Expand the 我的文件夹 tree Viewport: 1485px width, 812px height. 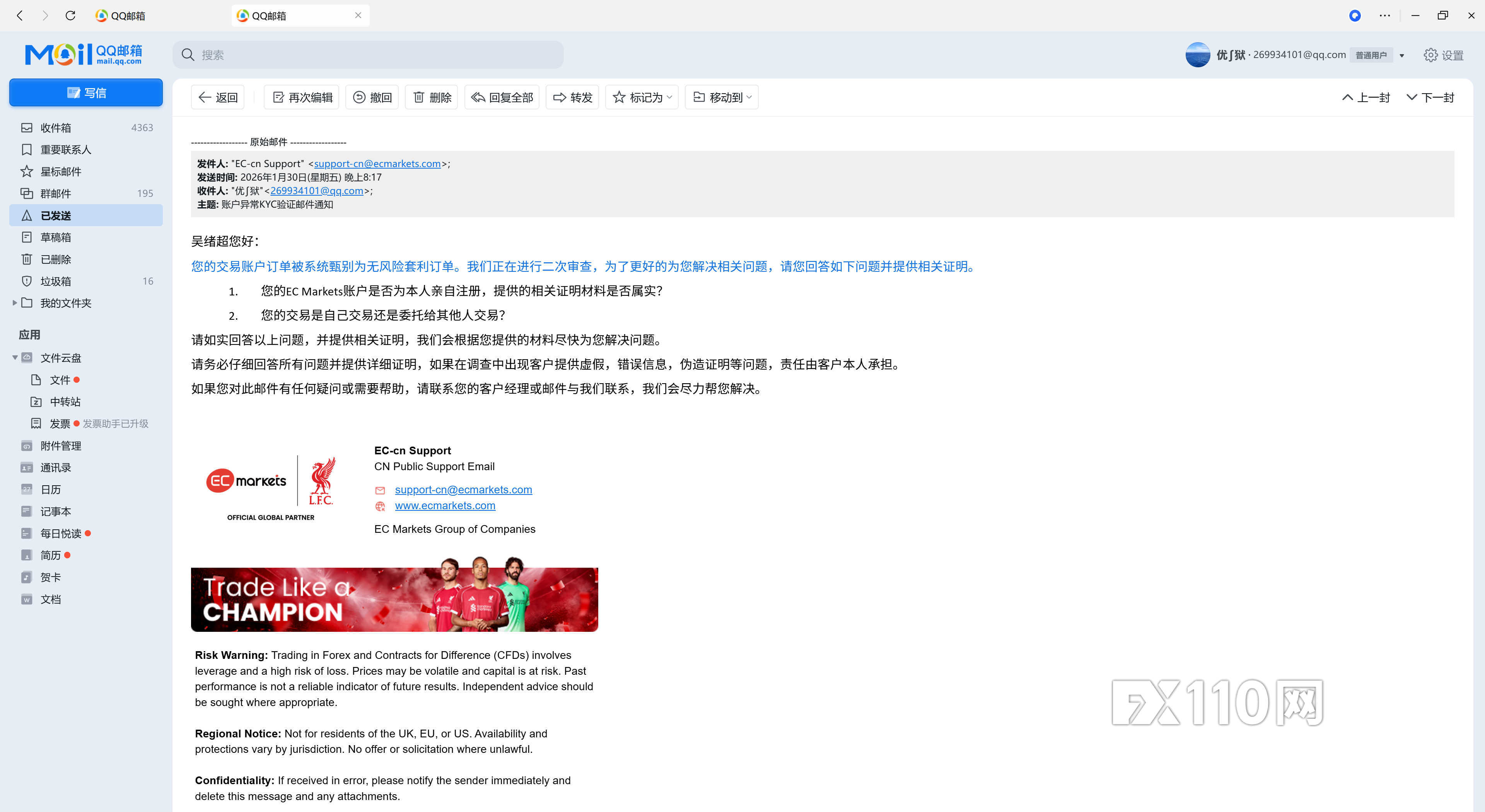14,302
